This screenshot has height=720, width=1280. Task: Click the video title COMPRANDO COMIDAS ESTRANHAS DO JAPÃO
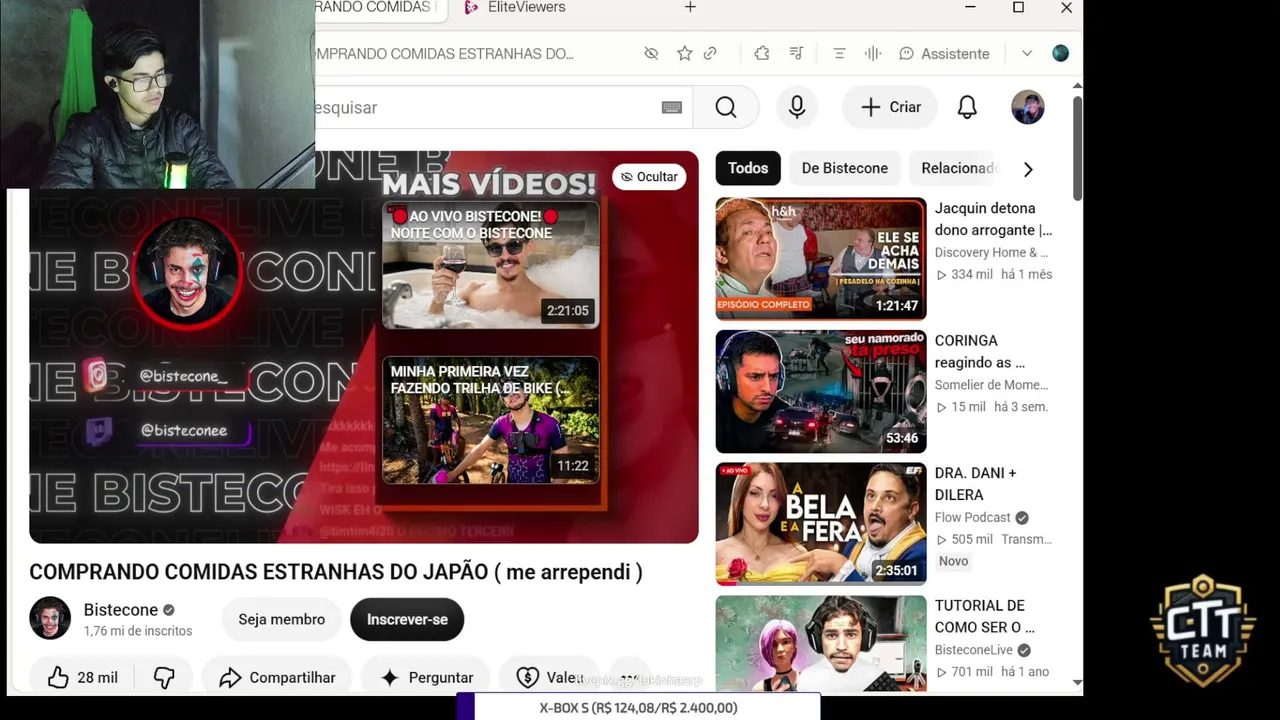(x=336, y=572)
